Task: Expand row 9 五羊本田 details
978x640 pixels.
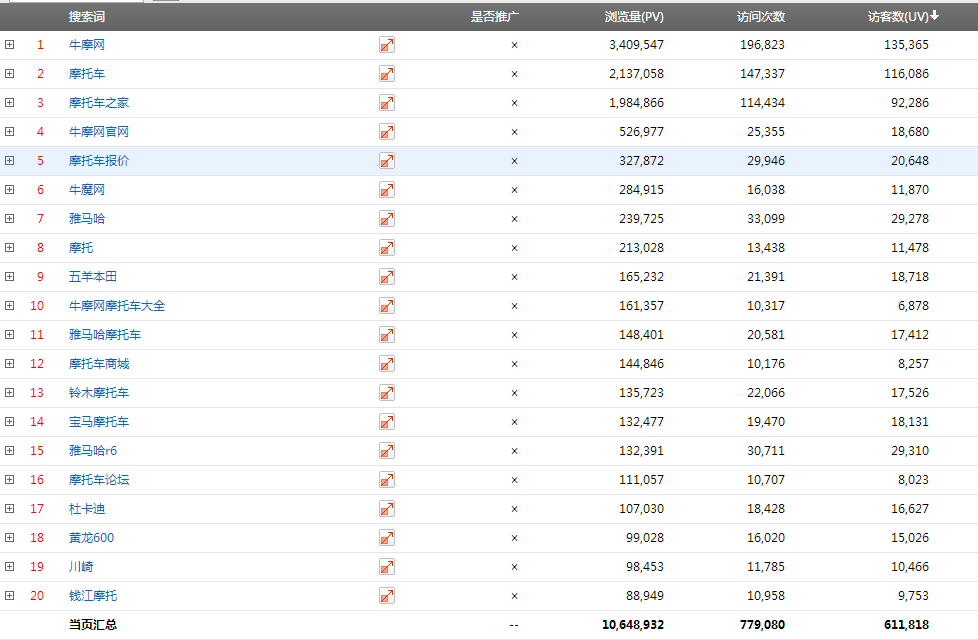Action: [9, 276]
